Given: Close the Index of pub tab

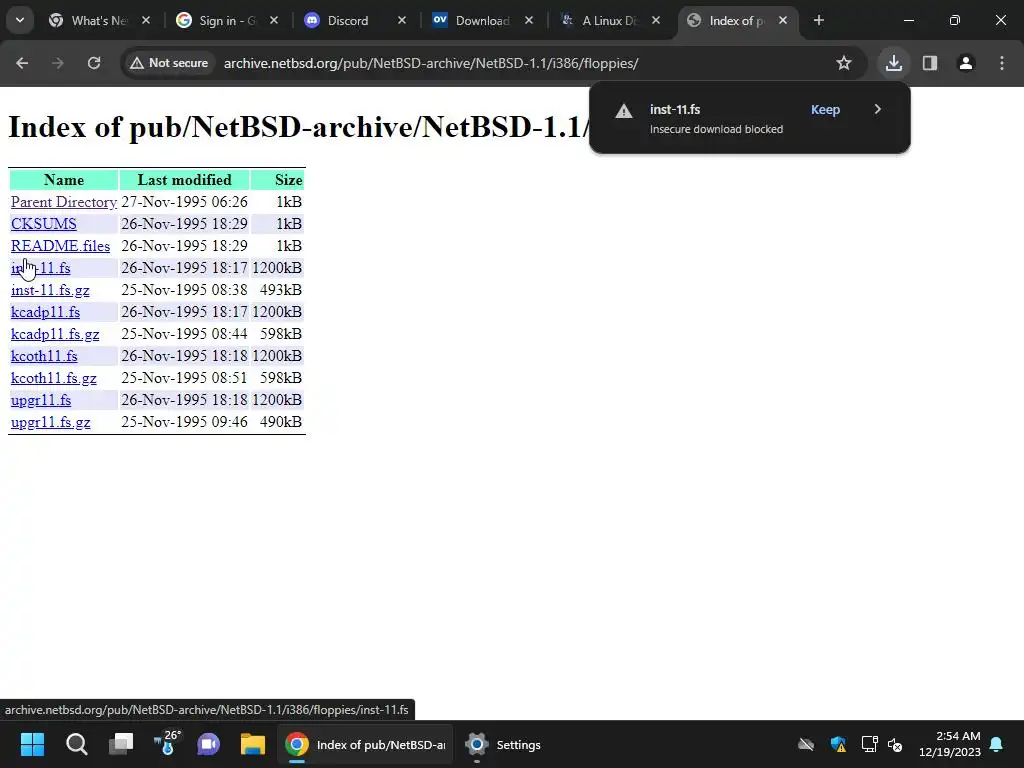Looking at the screenshot, I should [783, 20].
